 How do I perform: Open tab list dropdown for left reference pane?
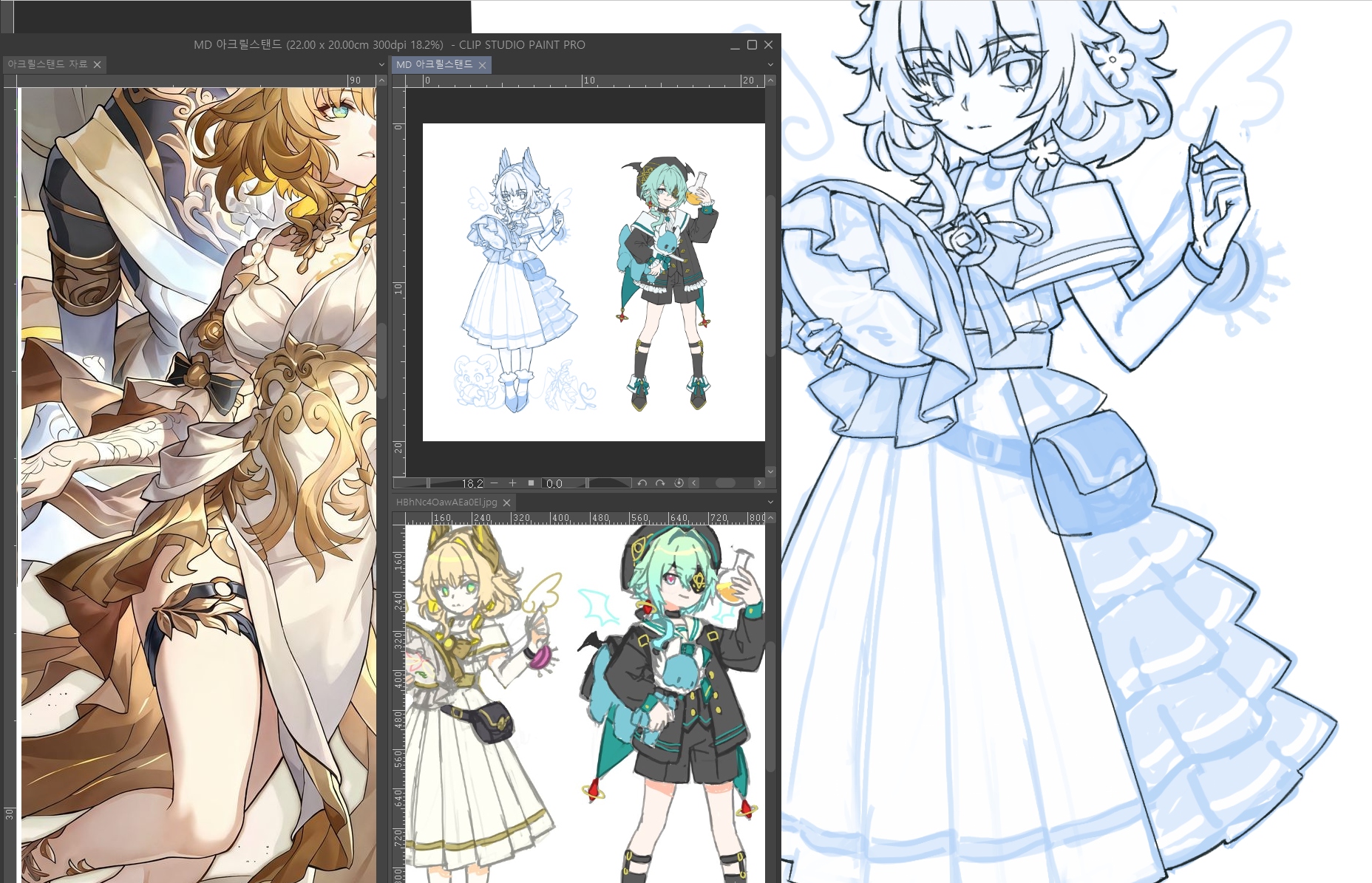point(381,65)
